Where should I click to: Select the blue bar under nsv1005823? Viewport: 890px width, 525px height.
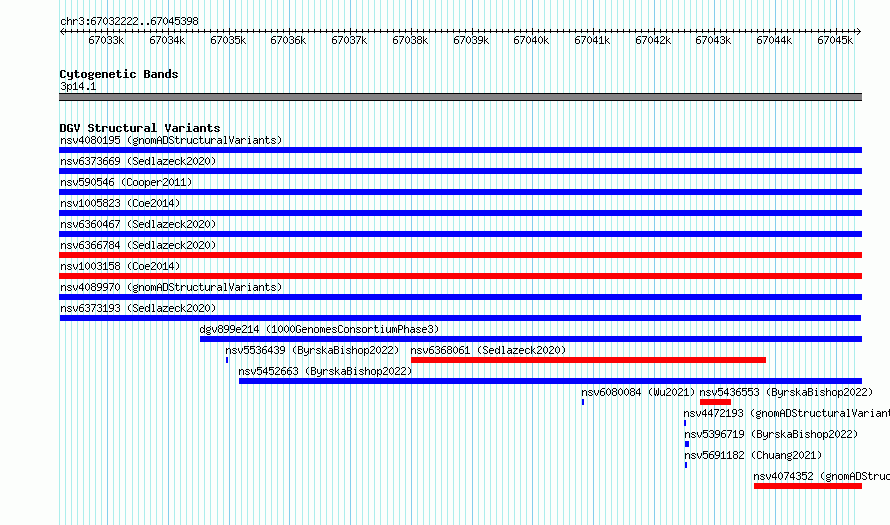pos(460,213)
